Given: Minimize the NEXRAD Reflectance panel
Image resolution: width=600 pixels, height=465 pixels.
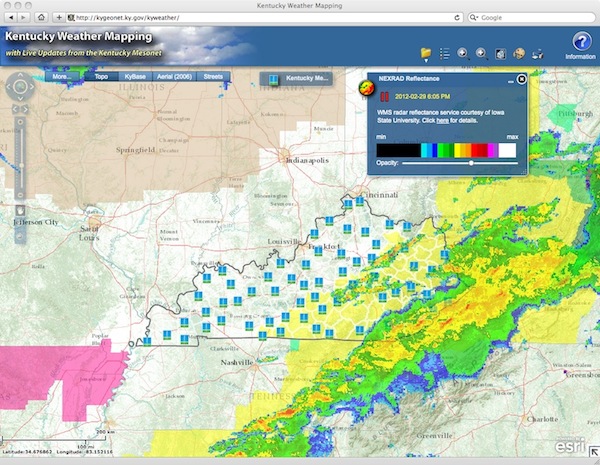Looking at the screenshot, I should 510,81.
